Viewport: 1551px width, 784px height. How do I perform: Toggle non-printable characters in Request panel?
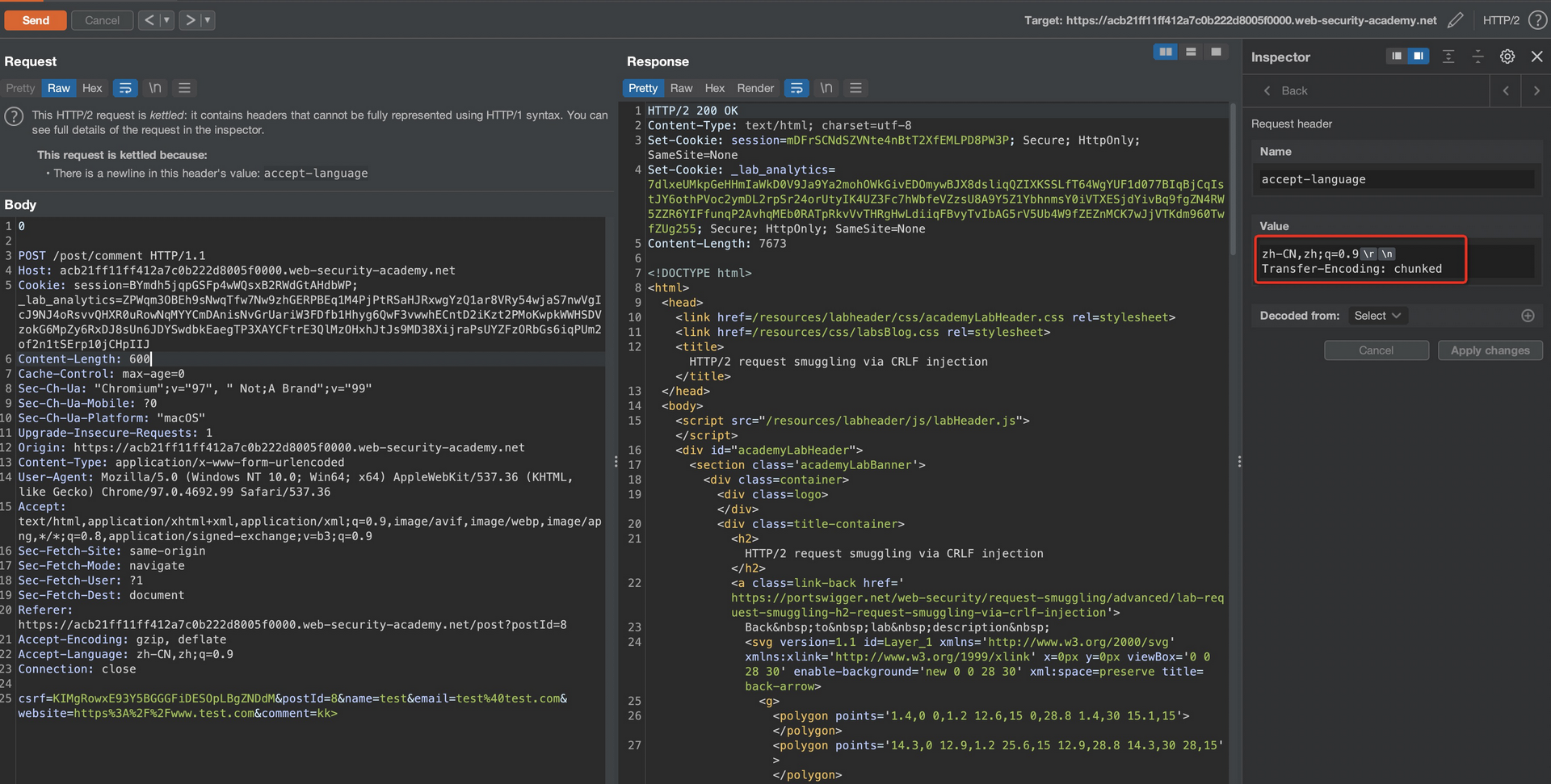click(155, 88)
